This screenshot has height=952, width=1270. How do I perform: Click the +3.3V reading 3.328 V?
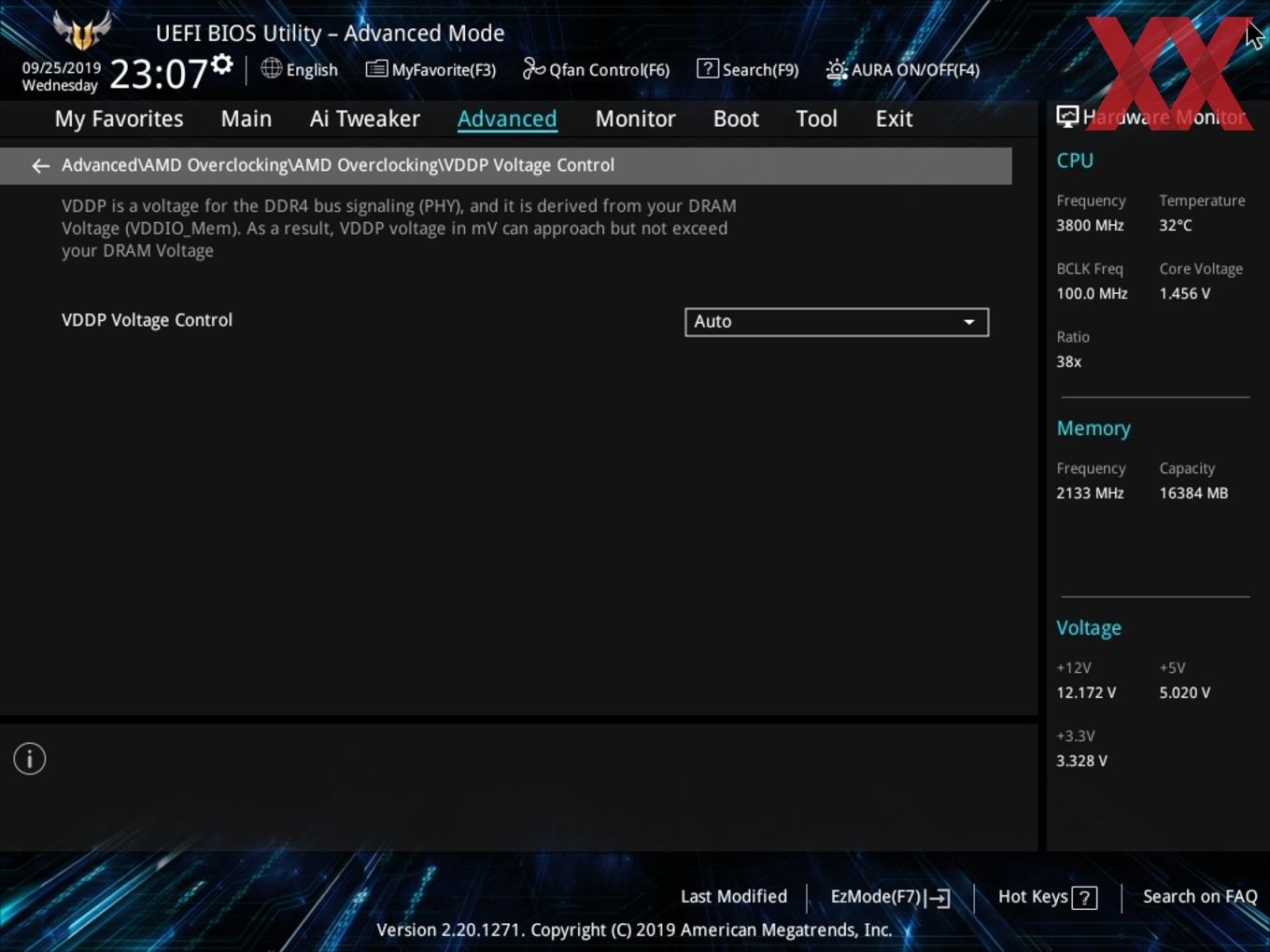click(x=1081, y=761)
